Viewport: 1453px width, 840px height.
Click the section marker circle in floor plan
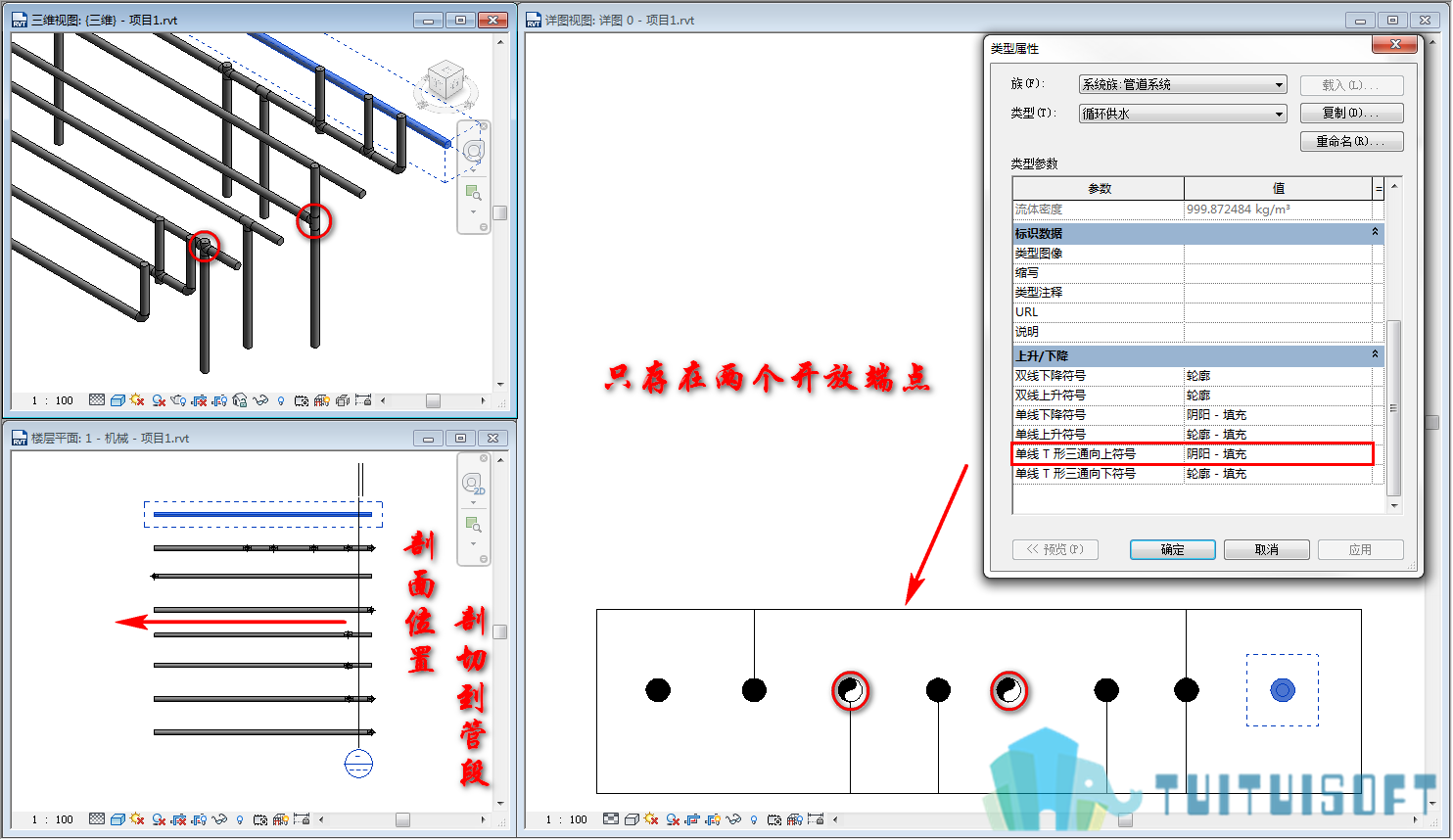[x=358, y=764]
